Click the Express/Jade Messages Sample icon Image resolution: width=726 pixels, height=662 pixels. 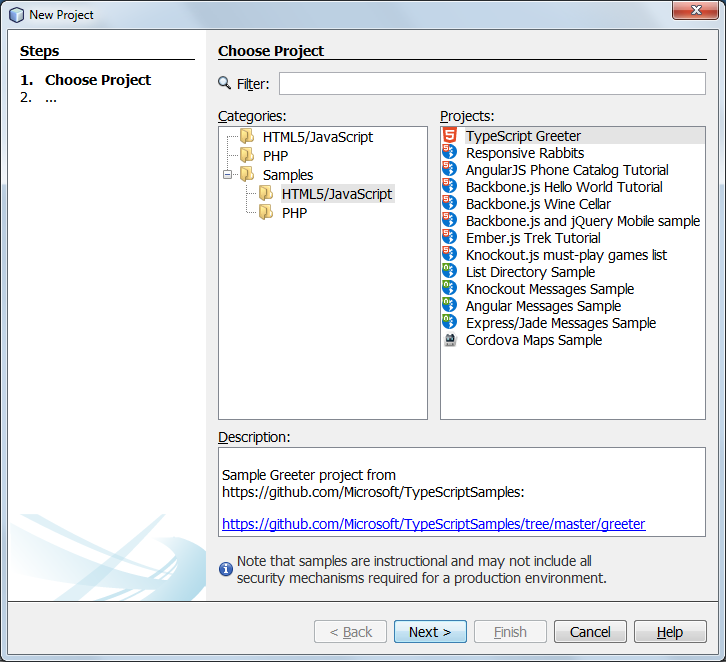pyautogui.click(x=450, y=322)
